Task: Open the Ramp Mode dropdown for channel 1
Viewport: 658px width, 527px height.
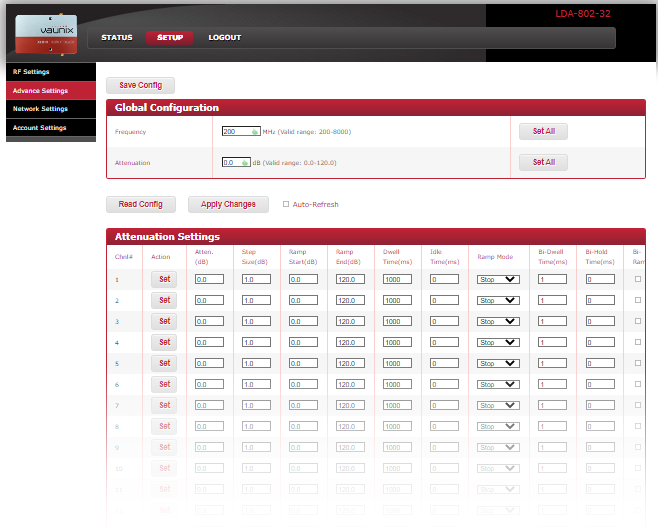Action: (498, 279)
